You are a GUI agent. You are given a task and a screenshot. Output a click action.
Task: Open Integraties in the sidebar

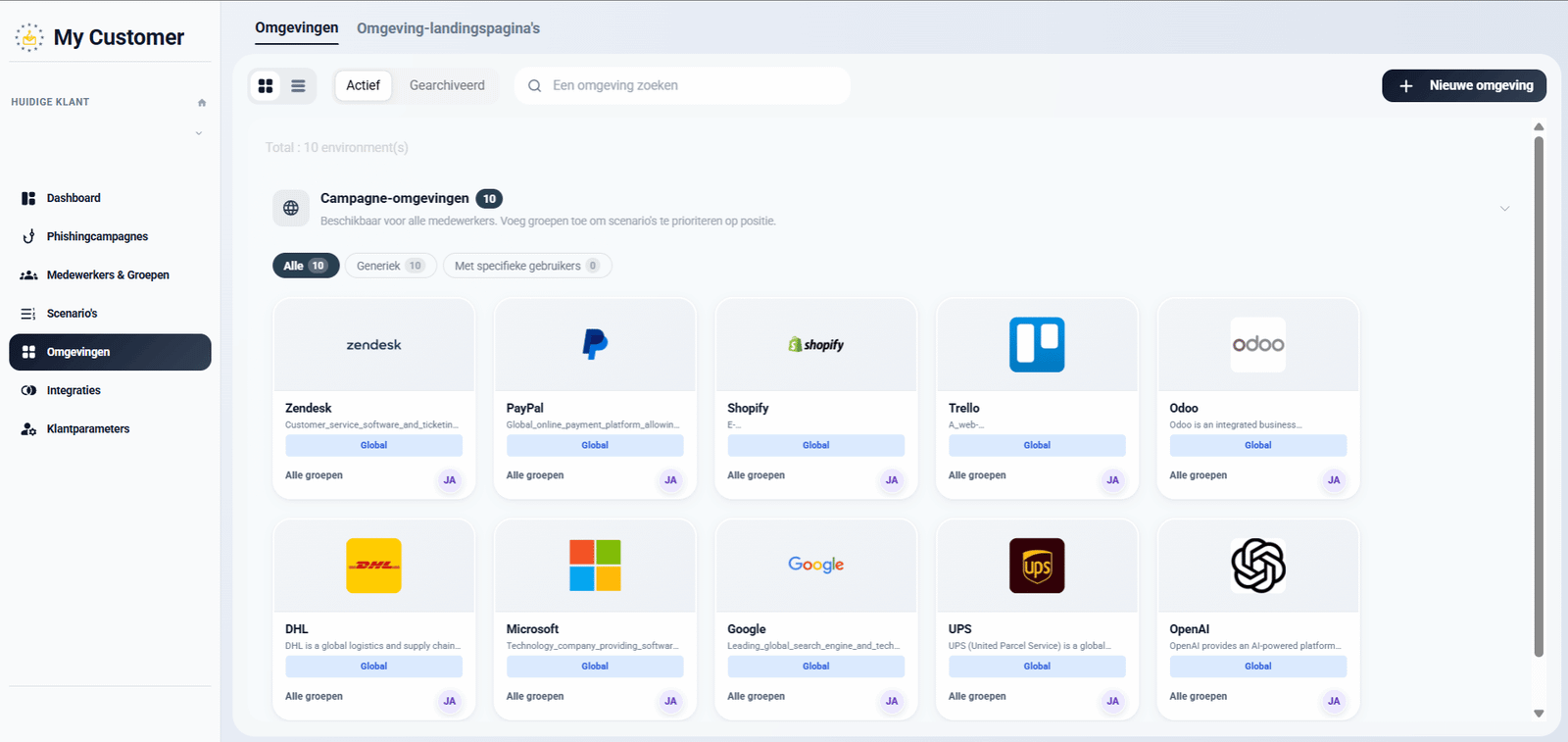click(110, 390)
